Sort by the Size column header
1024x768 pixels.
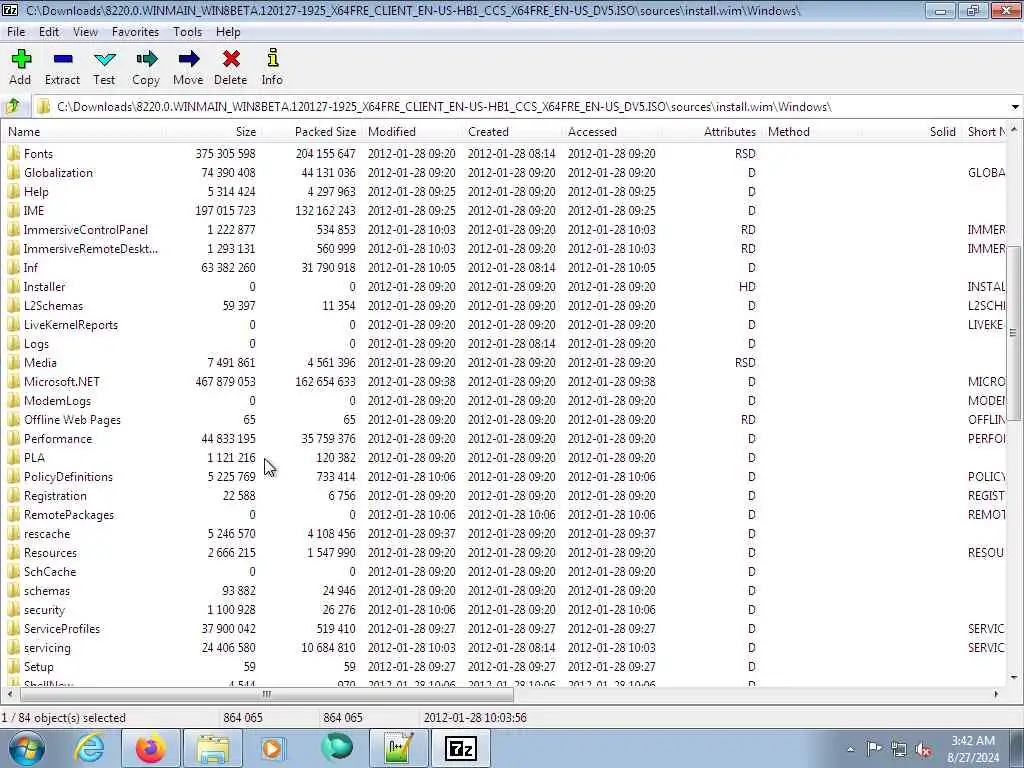(212, 131)
